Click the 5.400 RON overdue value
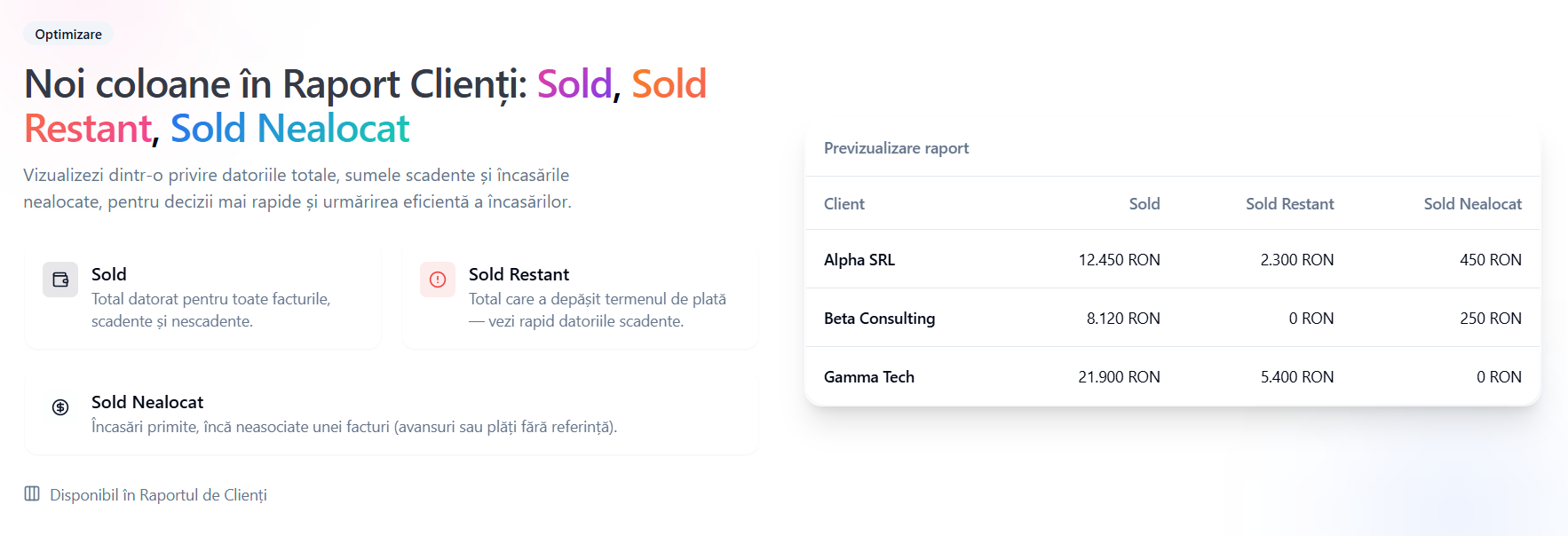 click(x=1296, y=377)
